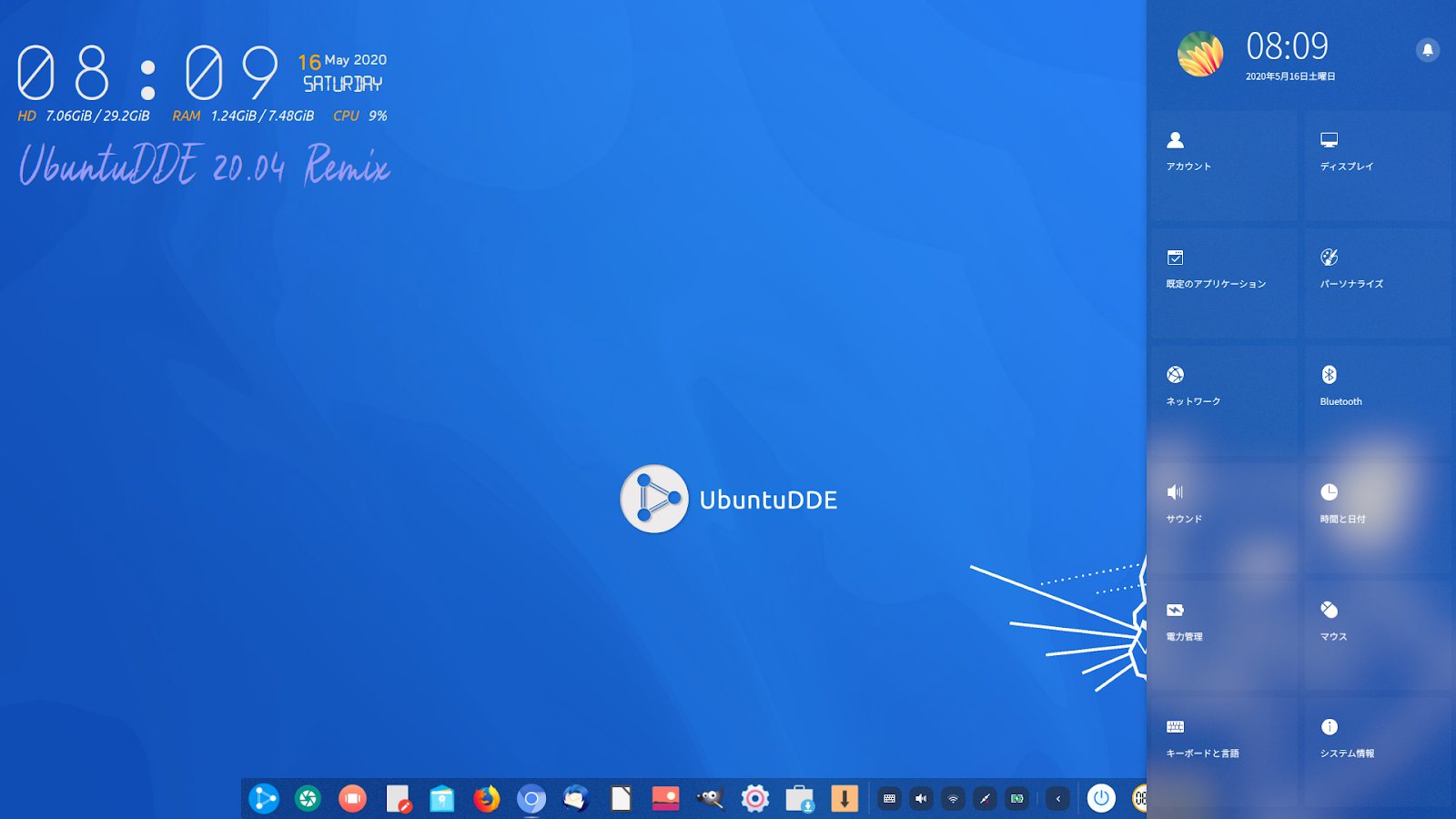The height and width of the screenshot is (819, 1456).
Task: Open the 時間と日付 (Time and Date) tile
Action: [x=1378, y=518]
